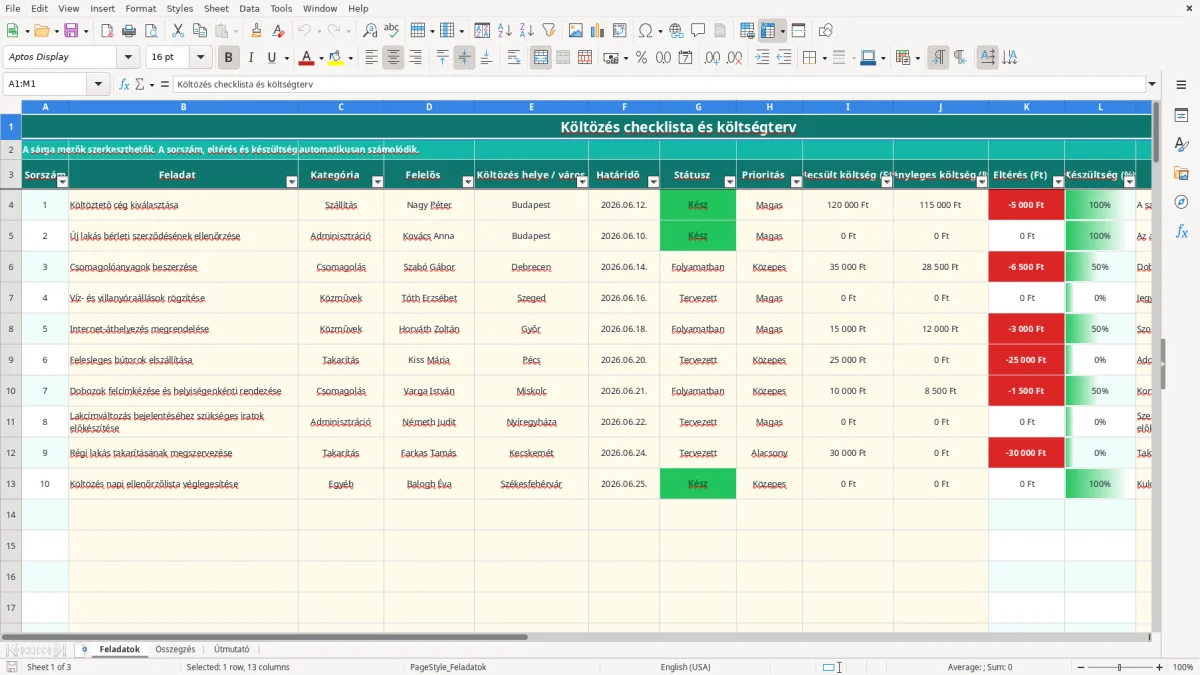Click the Copy icon
Screen dimensions: 1200x675
click(x=198, y=31)
